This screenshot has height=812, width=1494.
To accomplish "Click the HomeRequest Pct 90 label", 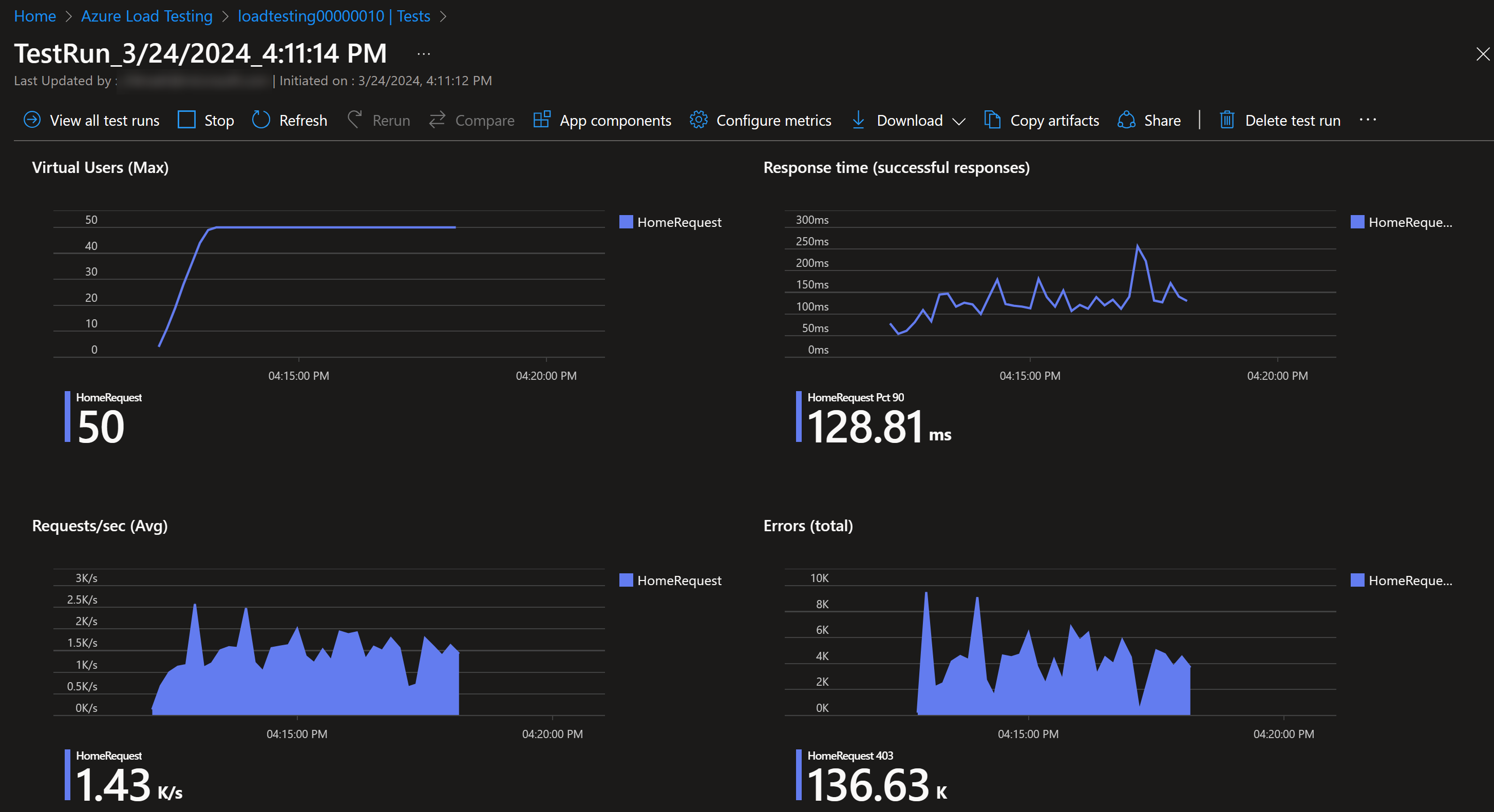I will [856, 398].
